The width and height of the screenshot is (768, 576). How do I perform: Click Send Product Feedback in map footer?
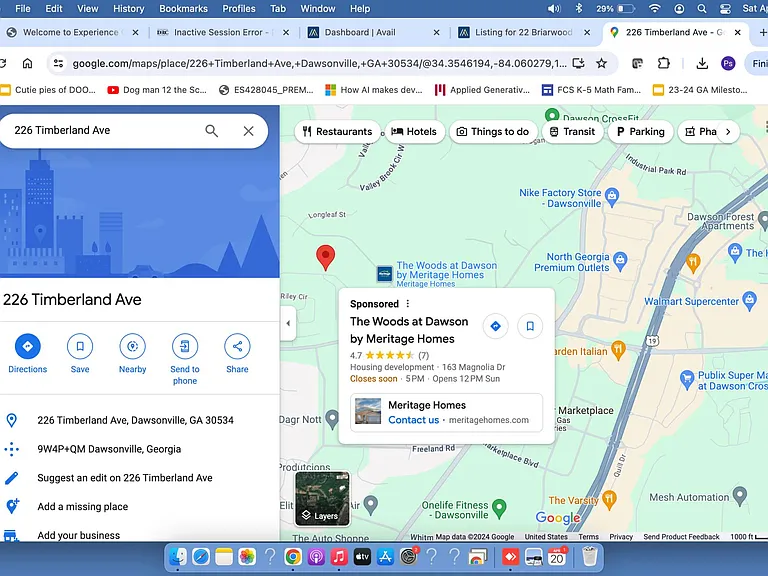tap(681, 537)
